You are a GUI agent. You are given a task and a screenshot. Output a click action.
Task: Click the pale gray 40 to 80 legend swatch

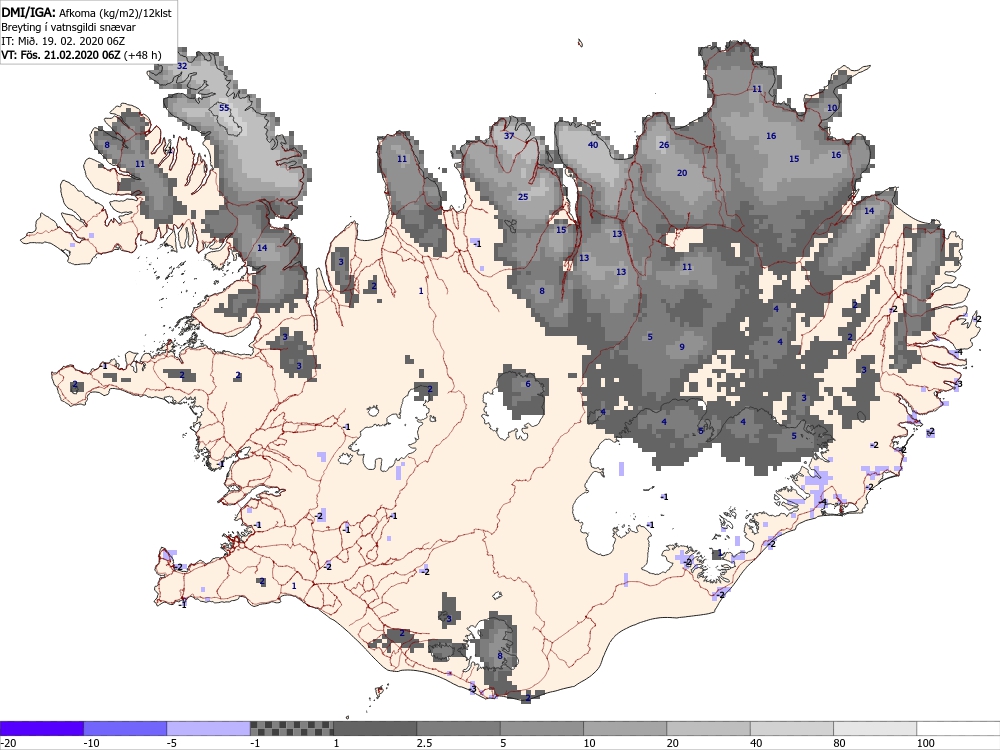tap(791, 728)
